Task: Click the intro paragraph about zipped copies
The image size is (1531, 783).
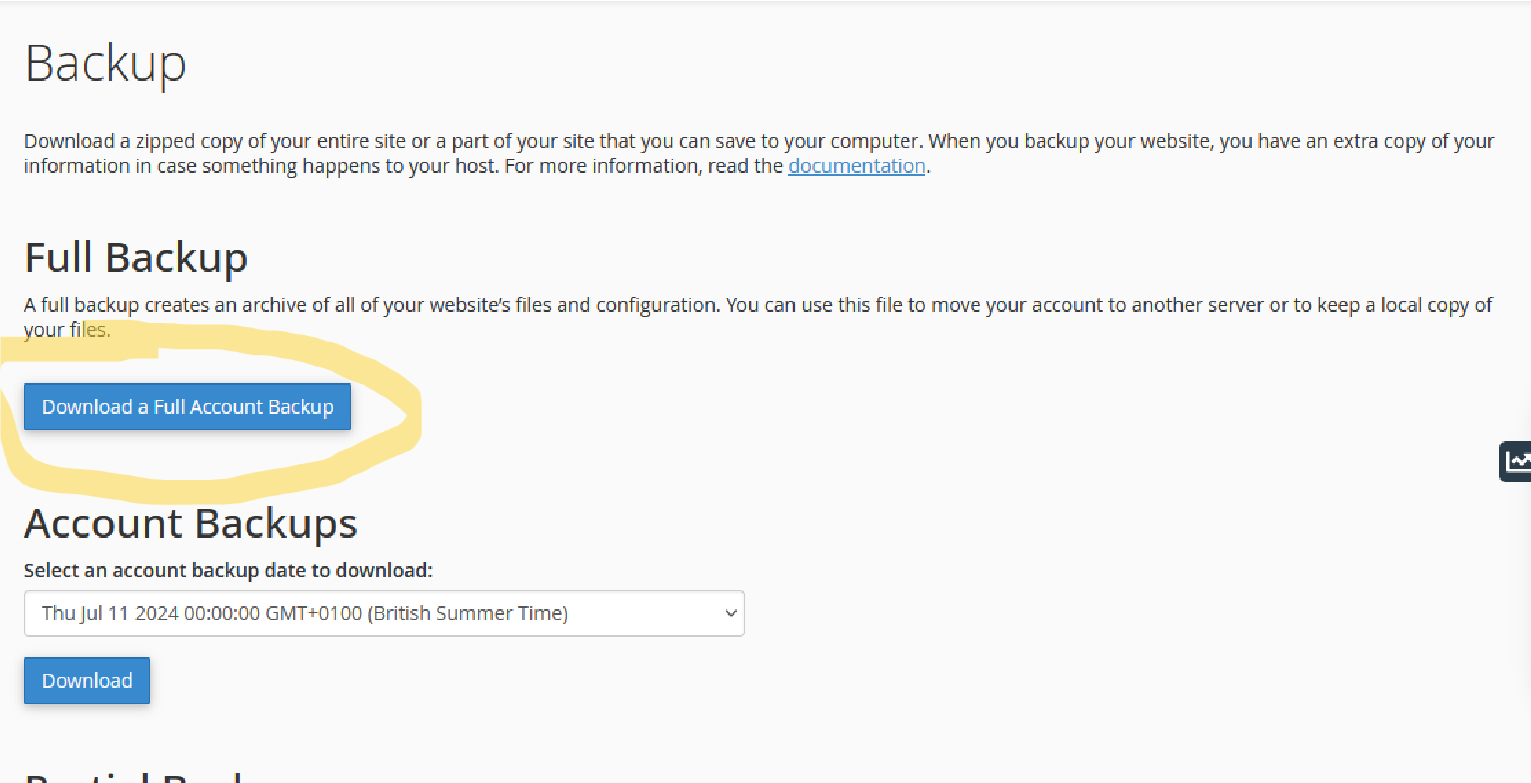Action: click(700, 142)
